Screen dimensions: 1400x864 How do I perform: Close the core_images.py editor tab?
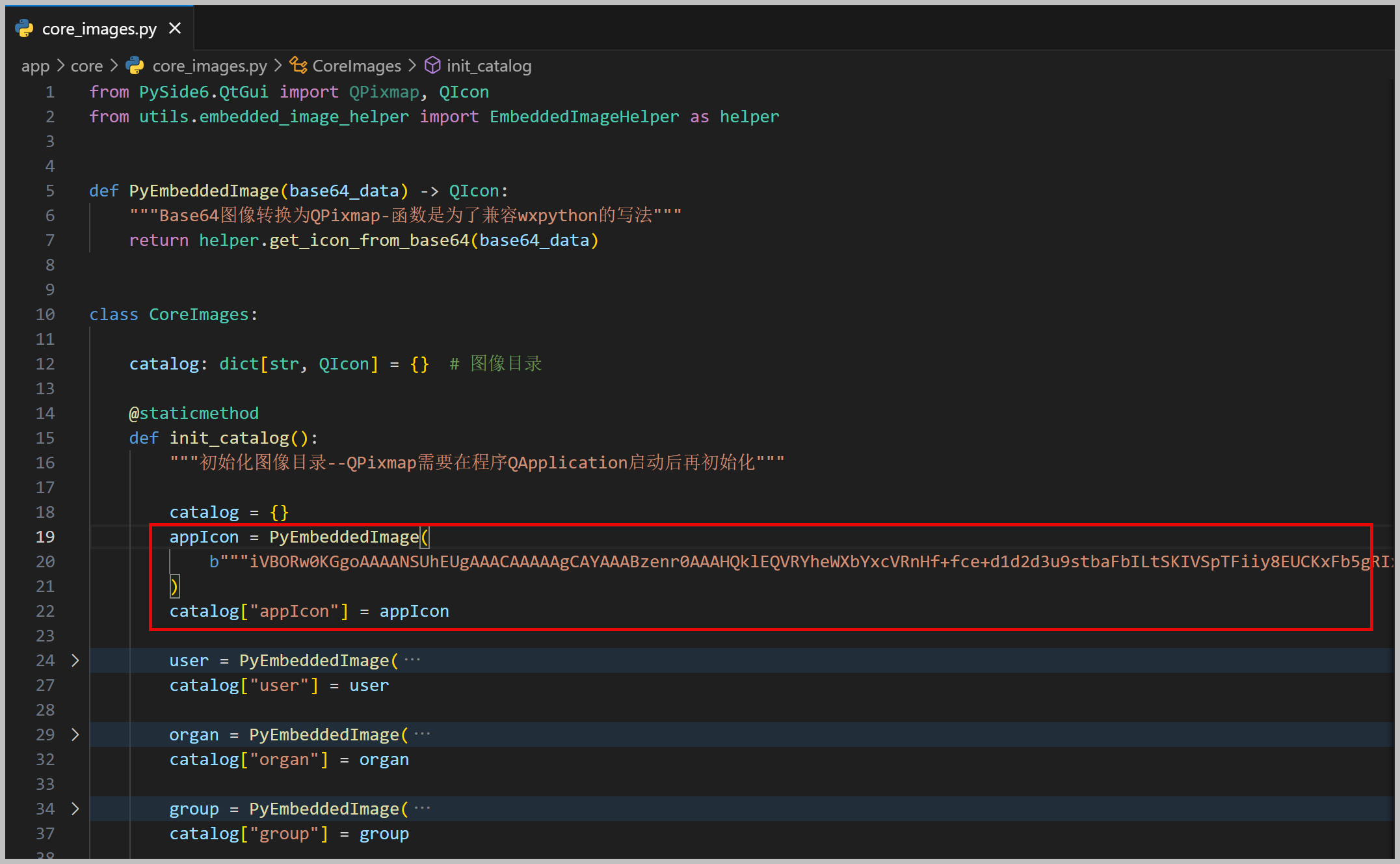click(174, 29)
